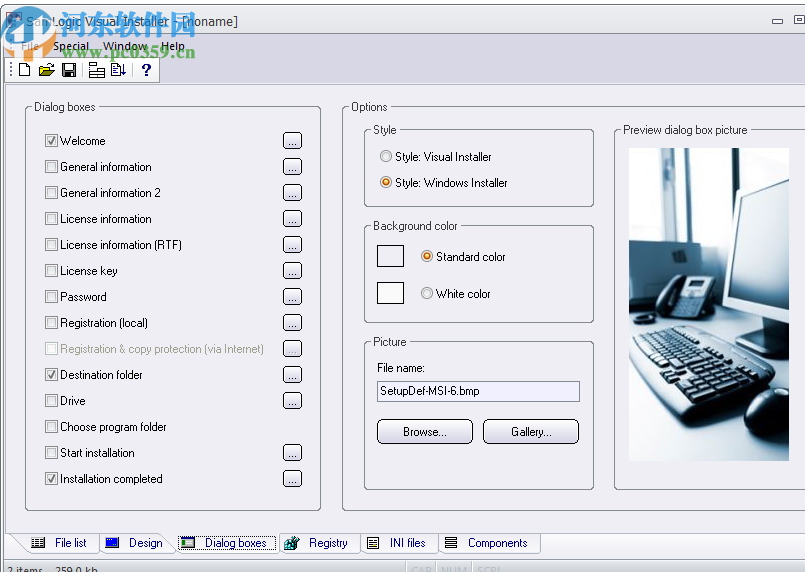Open settings button for General information
The height and width of the screenshot is (572, 805).
point(292,167)
